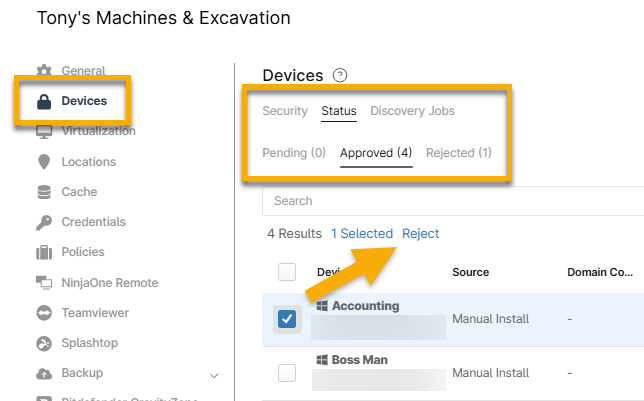Click the Policies clipboard icon
The image size is (644, 401).
(x=44, y=252)
